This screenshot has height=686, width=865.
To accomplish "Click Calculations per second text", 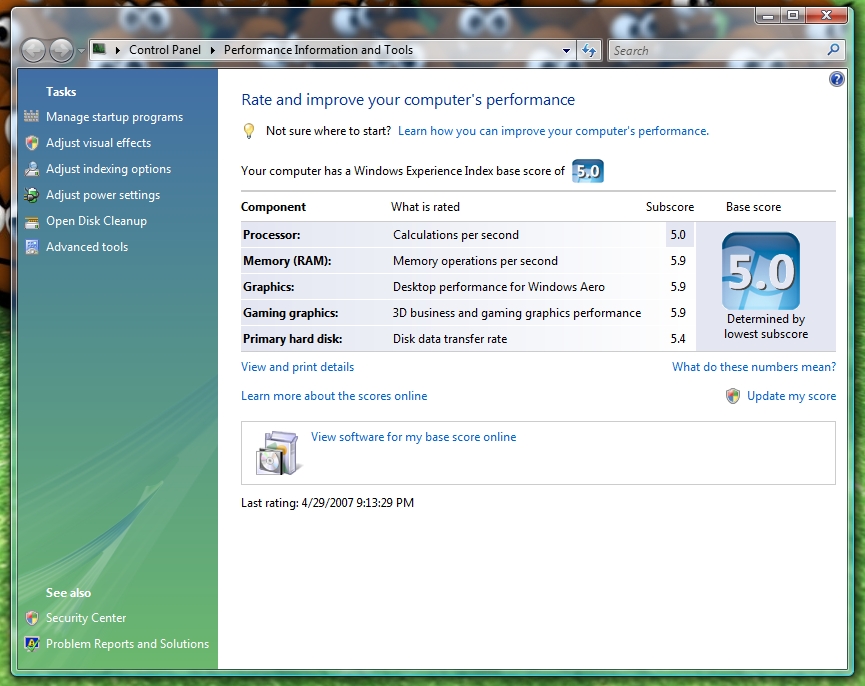I will click(456, 235).
